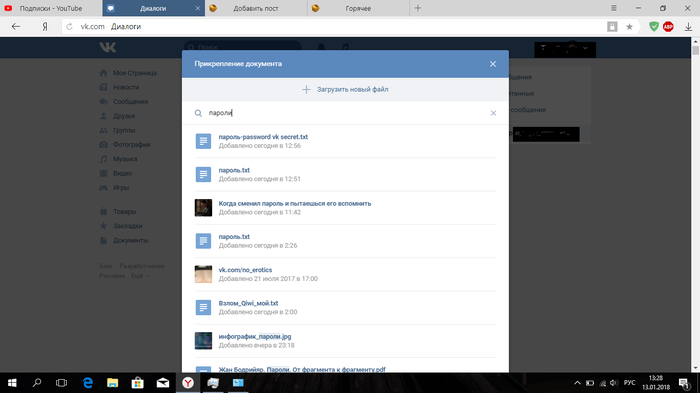Open Yandex Browser from the taskbar
Screen dimensions: 700x393
click(188, 383)
